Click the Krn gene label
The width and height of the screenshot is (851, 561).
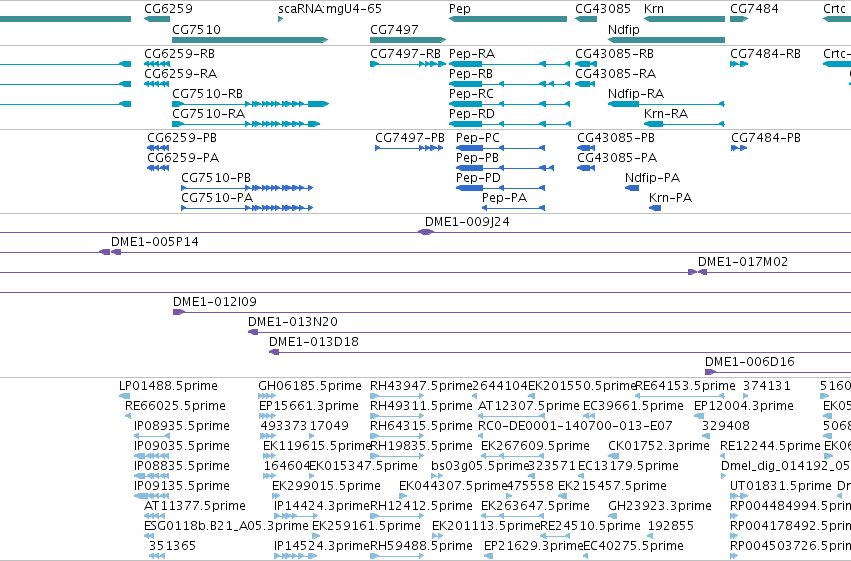(x=653, y=9)
